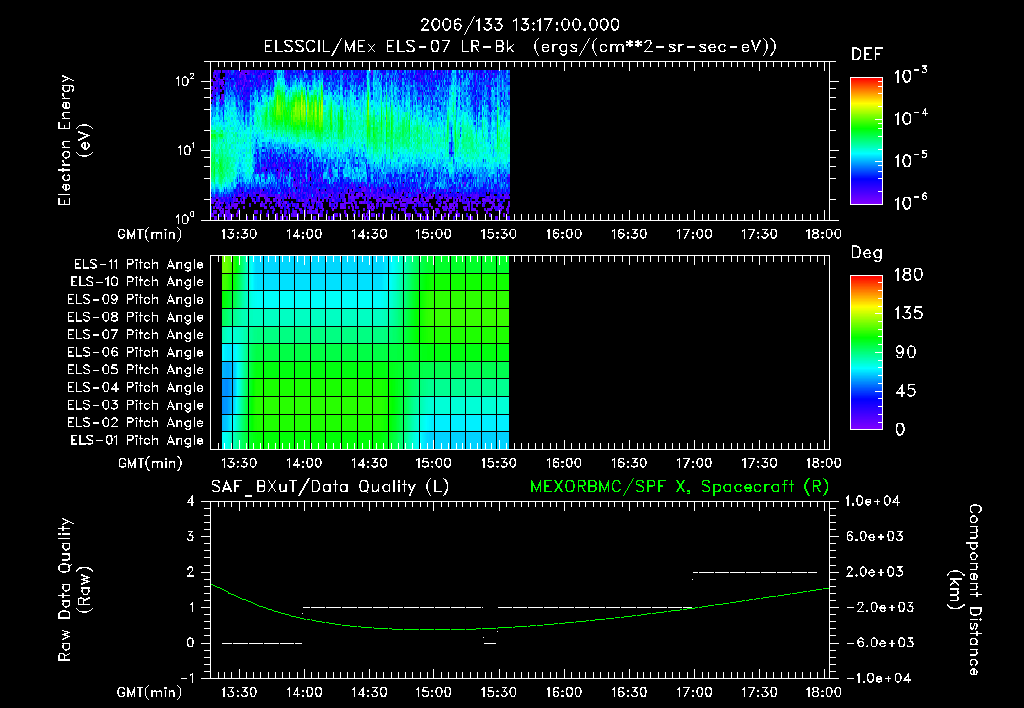The height and width of the screenshot is (708, 1024).
Task: Select the ELS-03 Pitch Angle row label
Action: click(x=136, y=405)
